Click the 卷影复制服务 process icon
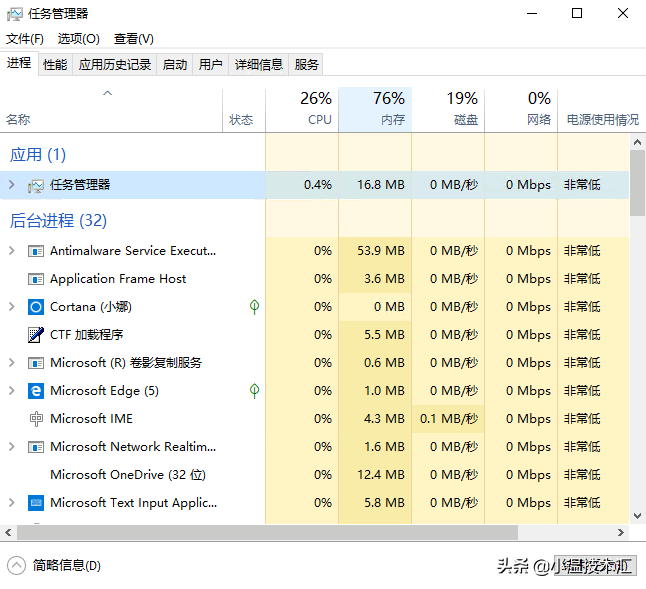The width and height of the screenshot is (646, 589). point(36,363)
